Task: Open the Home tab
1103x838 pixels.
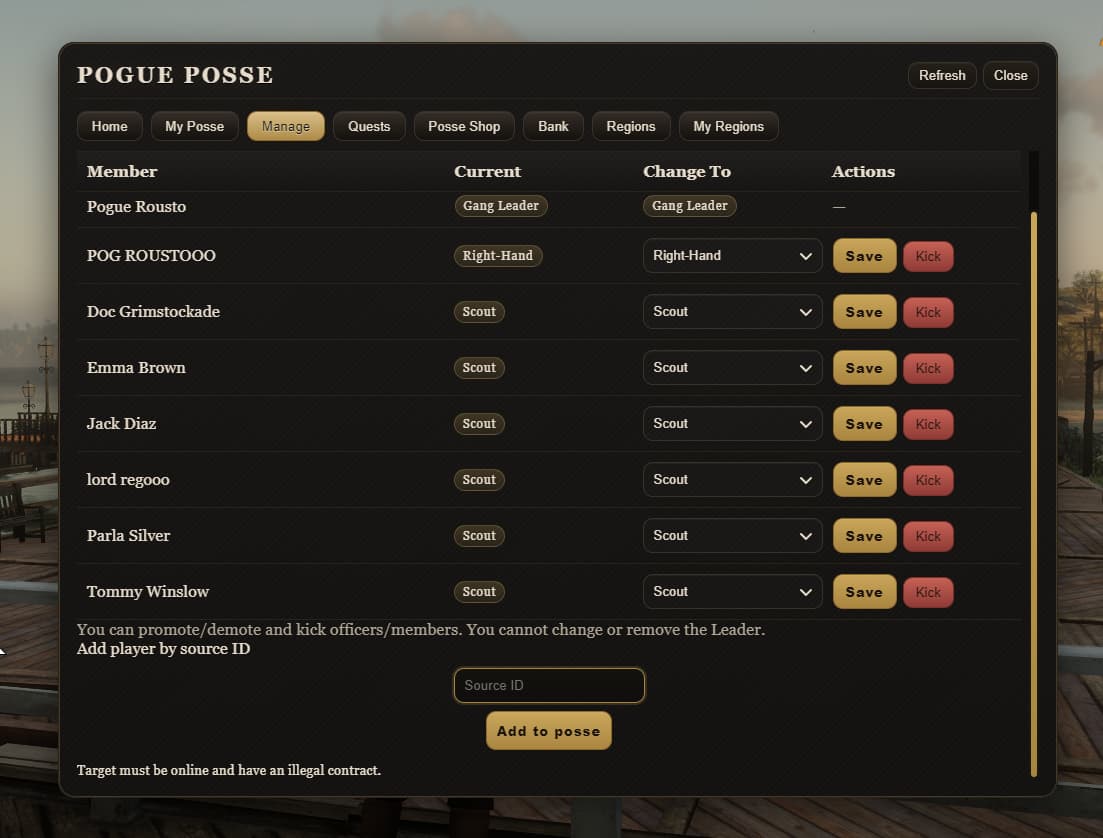Action: pos(109,126)
